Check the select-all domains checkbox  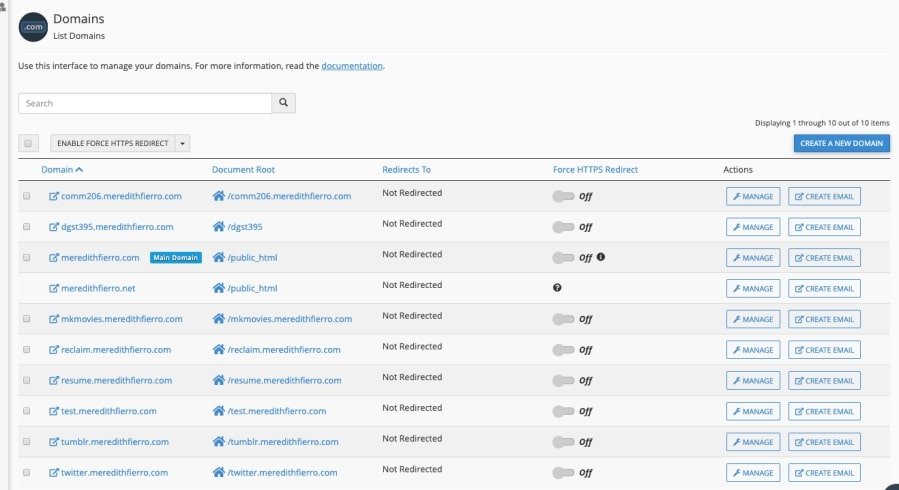(x=28, y=143)
